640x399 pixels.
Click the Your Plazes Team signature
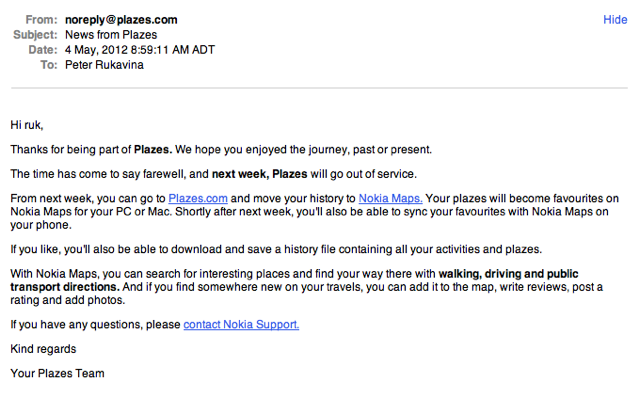(58, 373)
